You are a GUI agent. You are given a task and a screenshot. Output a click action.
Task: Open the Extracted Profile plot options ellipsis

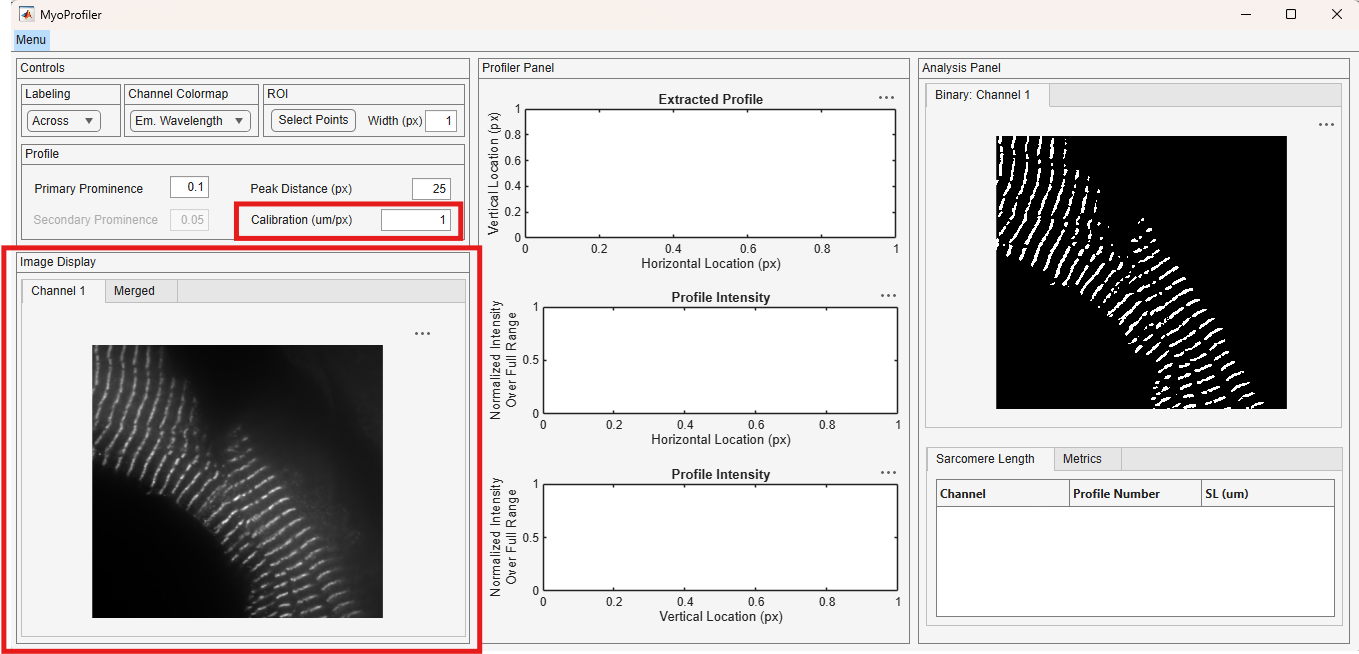(x=886, y=98)
